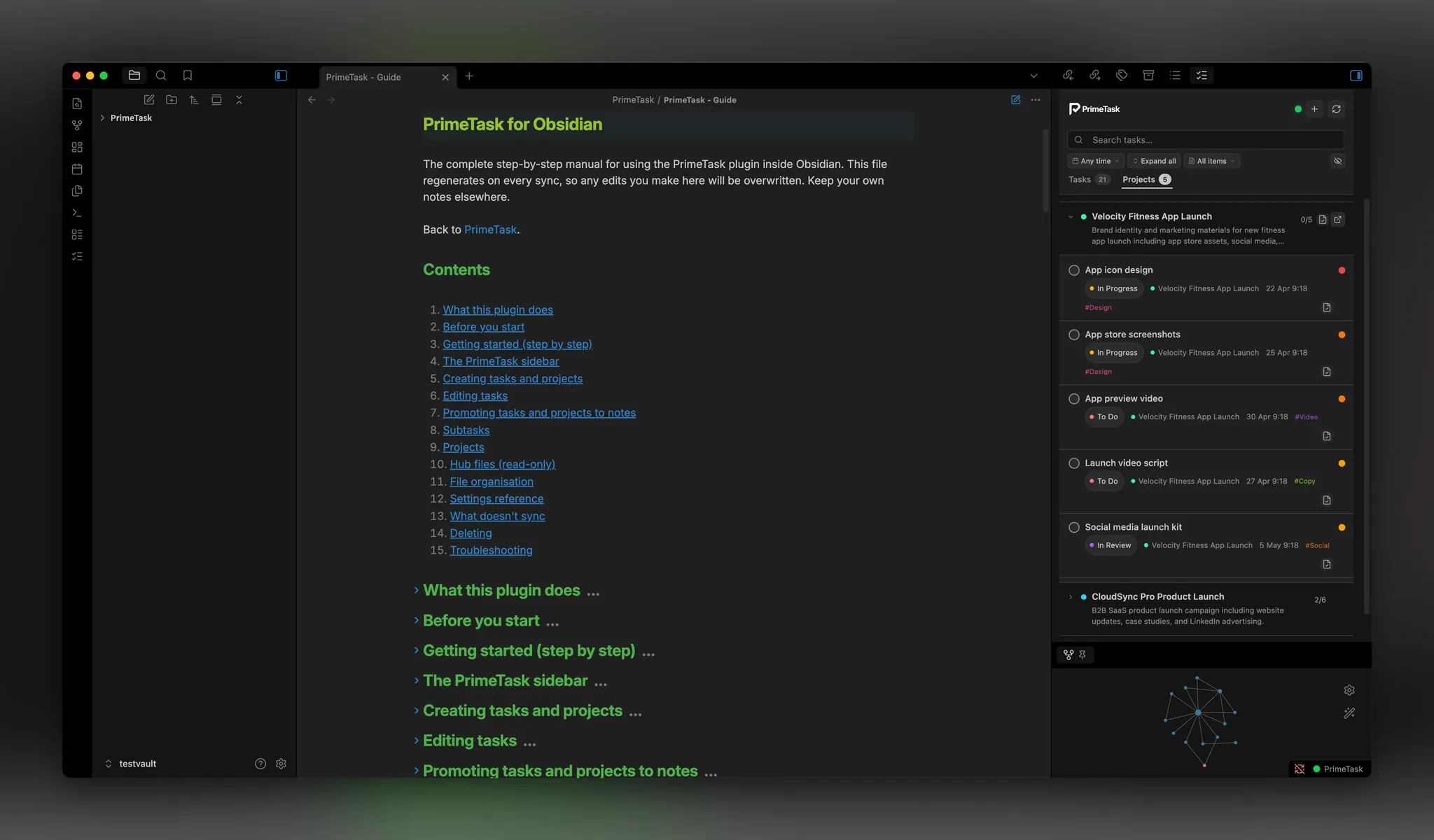Click the templates copy-files ribbon icon
Image resolution: width=1434 pixels, height=840 pixels.
[x=77, y=190]
